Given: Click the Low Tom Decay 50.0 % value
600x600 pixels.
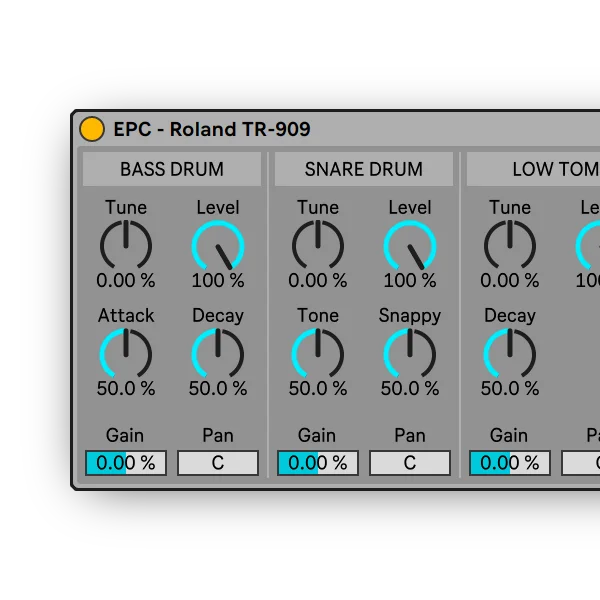Looking at the screenshot, I should (510, 388).
